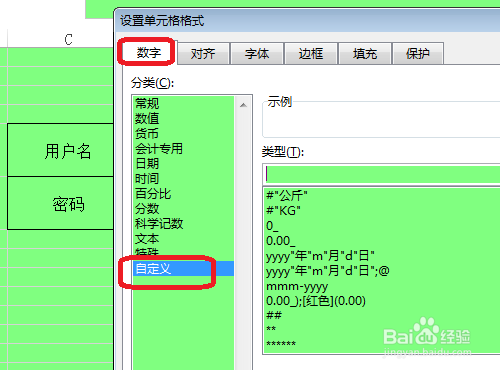
Task: Switch to the 数字 tab
Action: 149,52
